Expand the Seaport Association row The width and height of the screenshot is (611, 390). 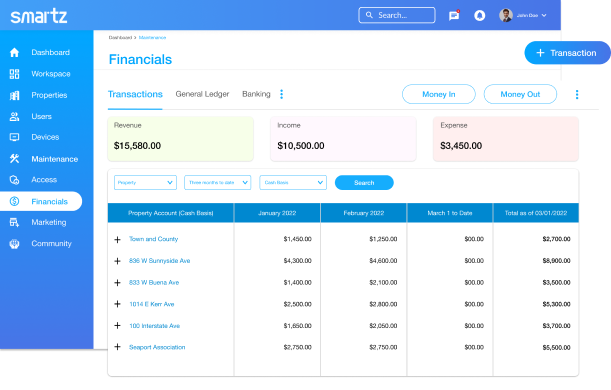[117, 347]
